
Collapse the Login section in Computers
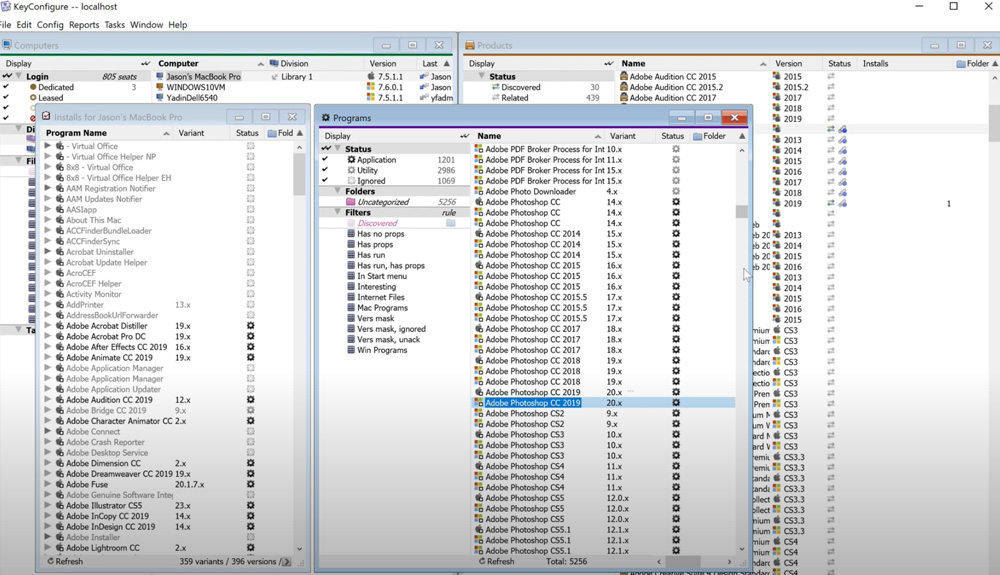(18, 76)
